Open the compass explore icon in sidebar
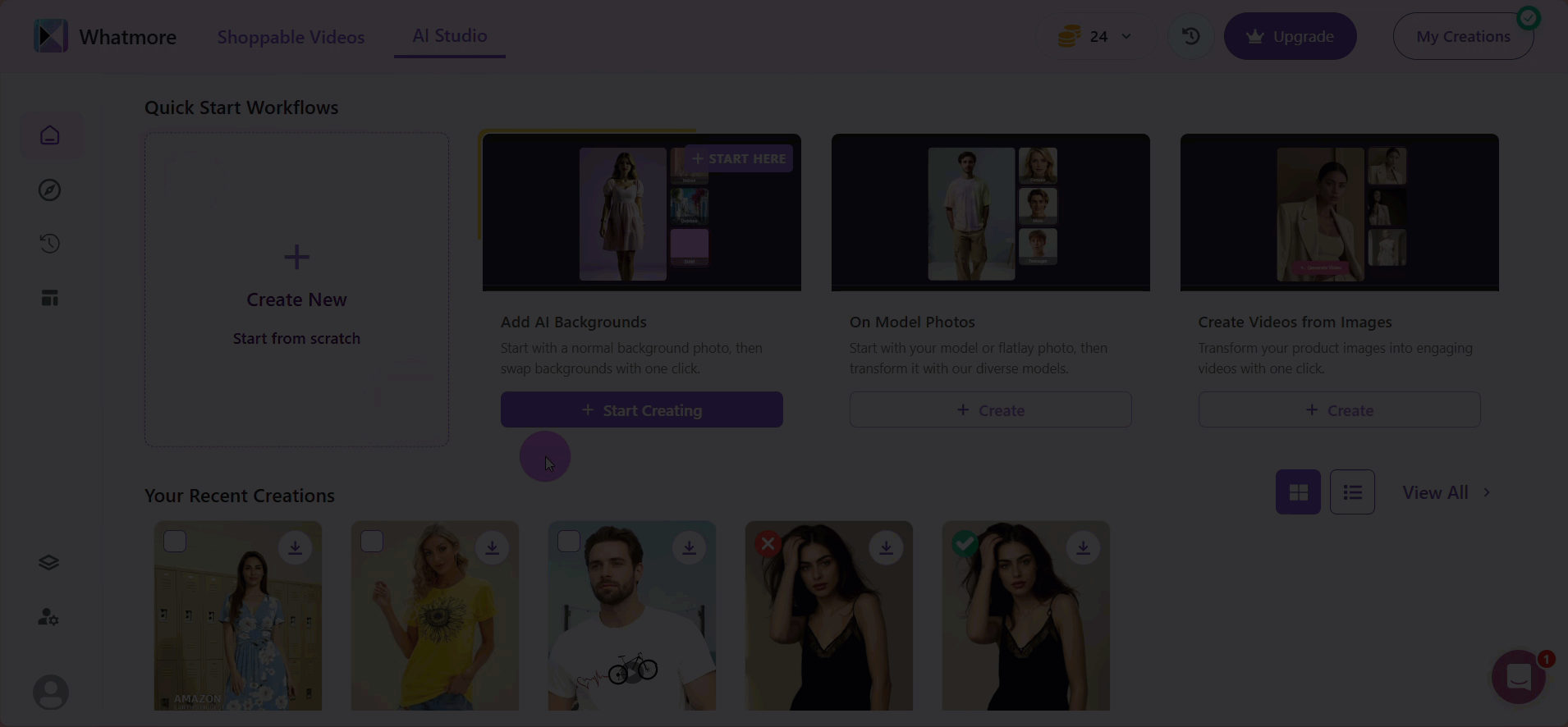Viewport: 1568px width, 727px height. click(50, 190)
